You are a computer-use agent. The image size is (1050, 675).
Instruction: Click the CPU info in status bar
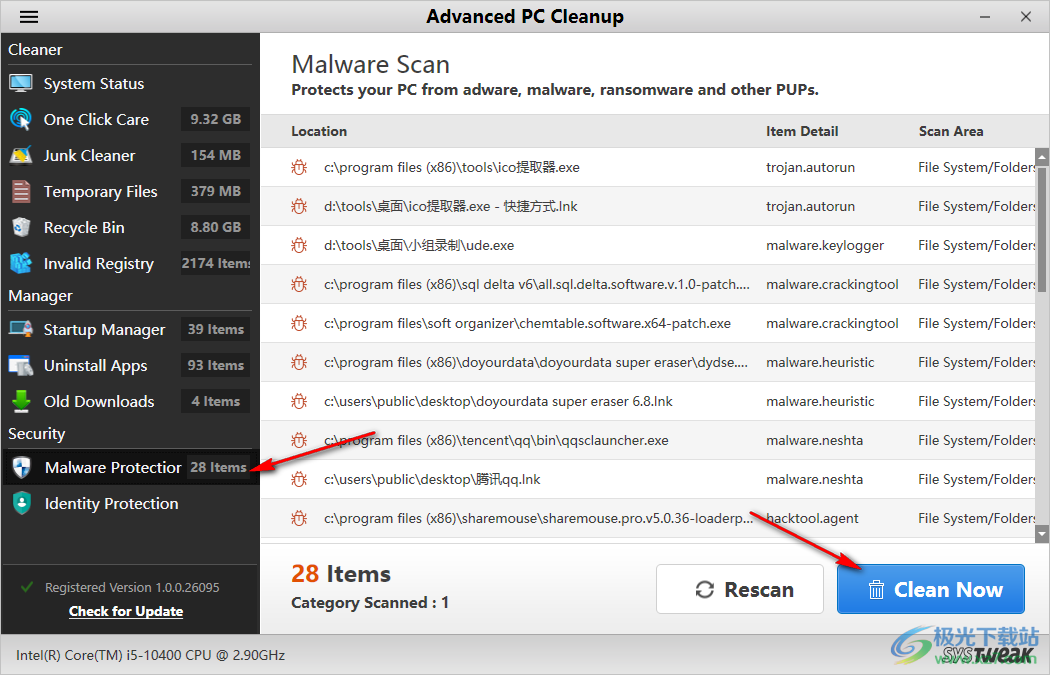[151, 655]
